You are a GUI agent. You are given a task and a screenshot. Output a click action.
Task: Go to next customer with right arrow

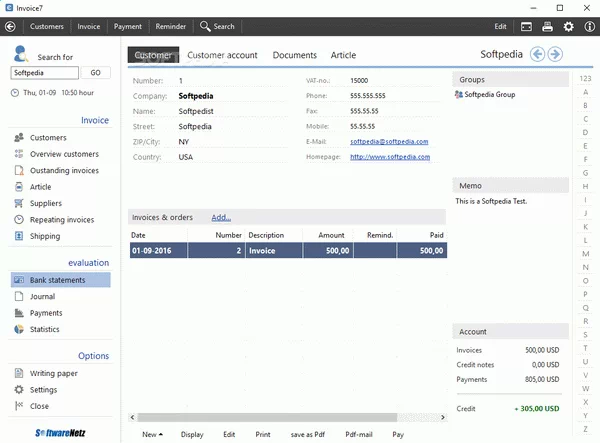pos(555,55)
